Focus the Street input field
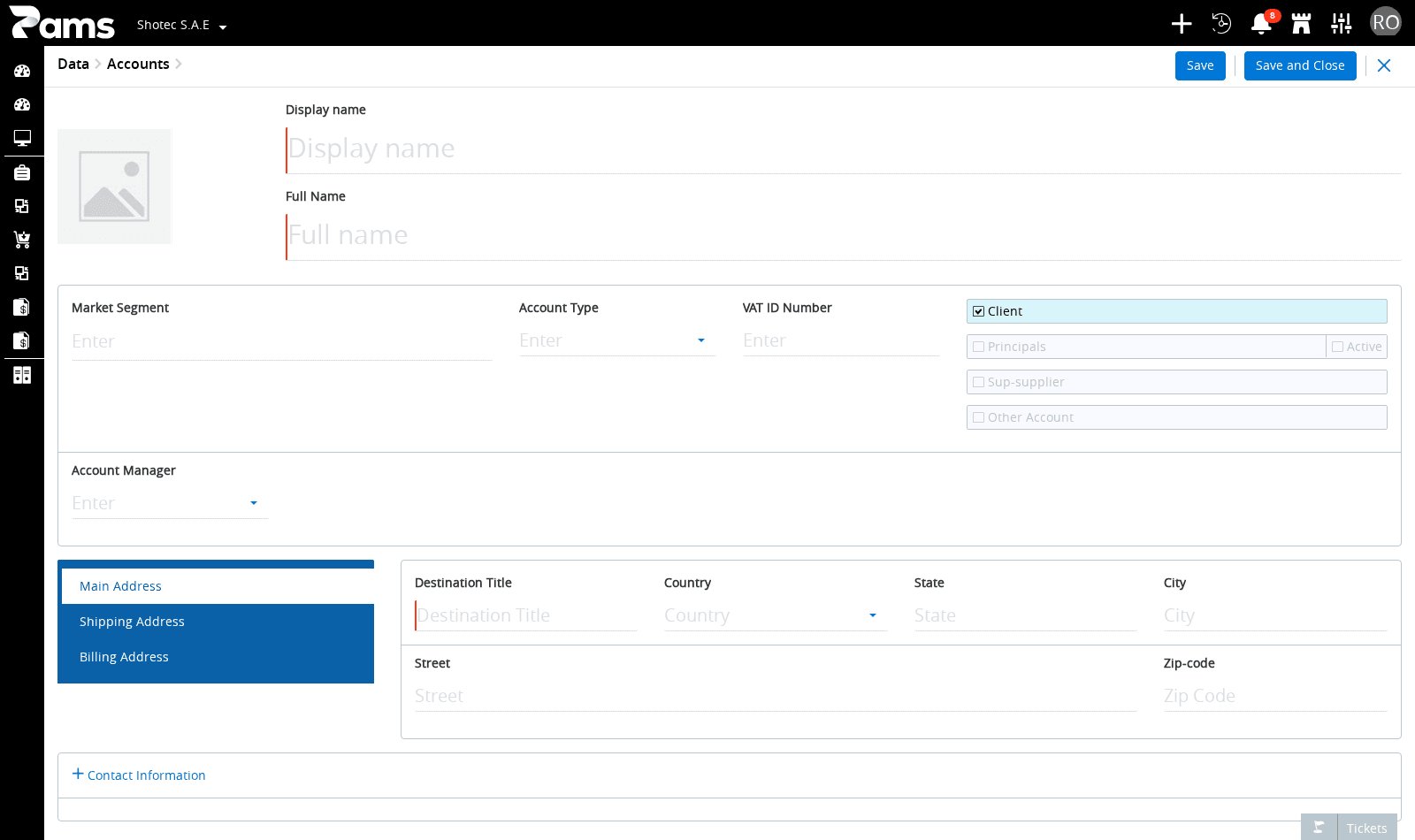The height and width of the screenshot is (840, 1415). click(x=776, y=696)
